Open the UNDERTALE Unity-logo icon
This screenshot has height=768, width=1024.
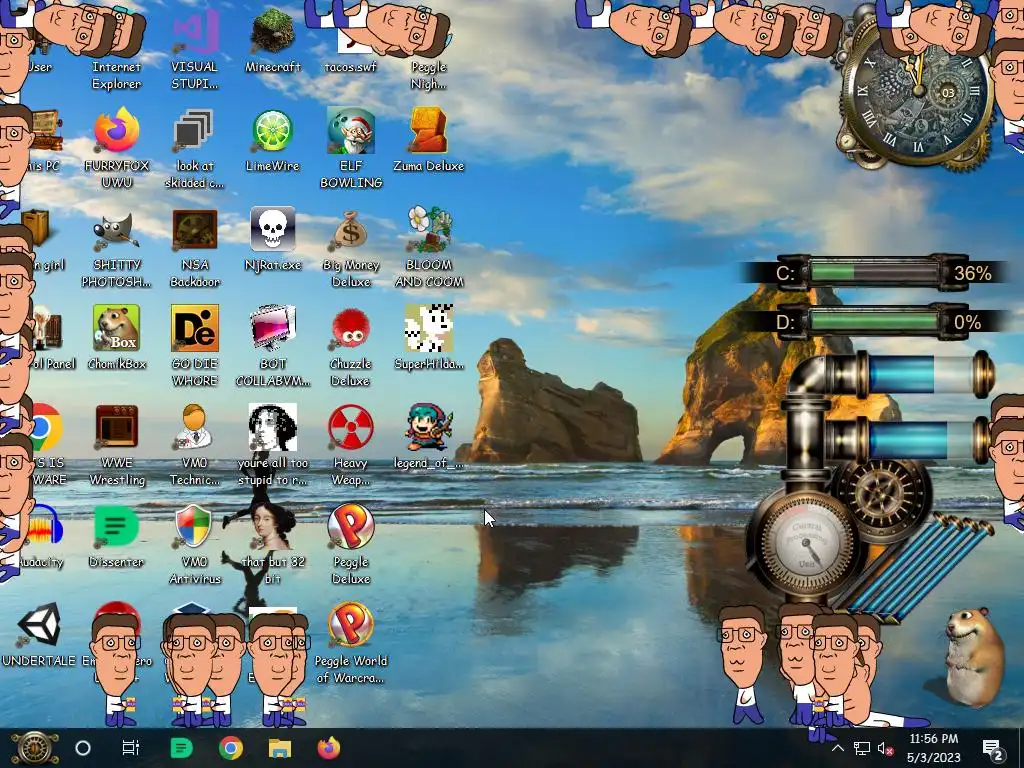pos(39,633)
